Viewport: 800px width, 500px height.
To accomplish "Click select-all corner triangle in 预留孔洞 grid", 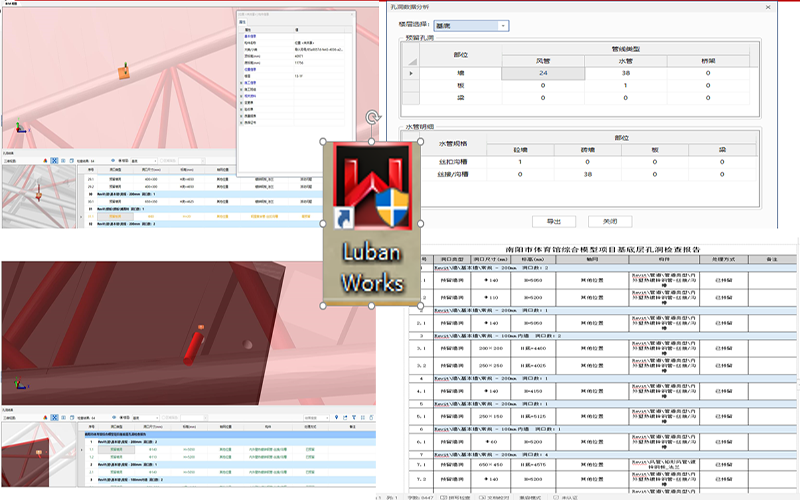I will pos(411,61).
